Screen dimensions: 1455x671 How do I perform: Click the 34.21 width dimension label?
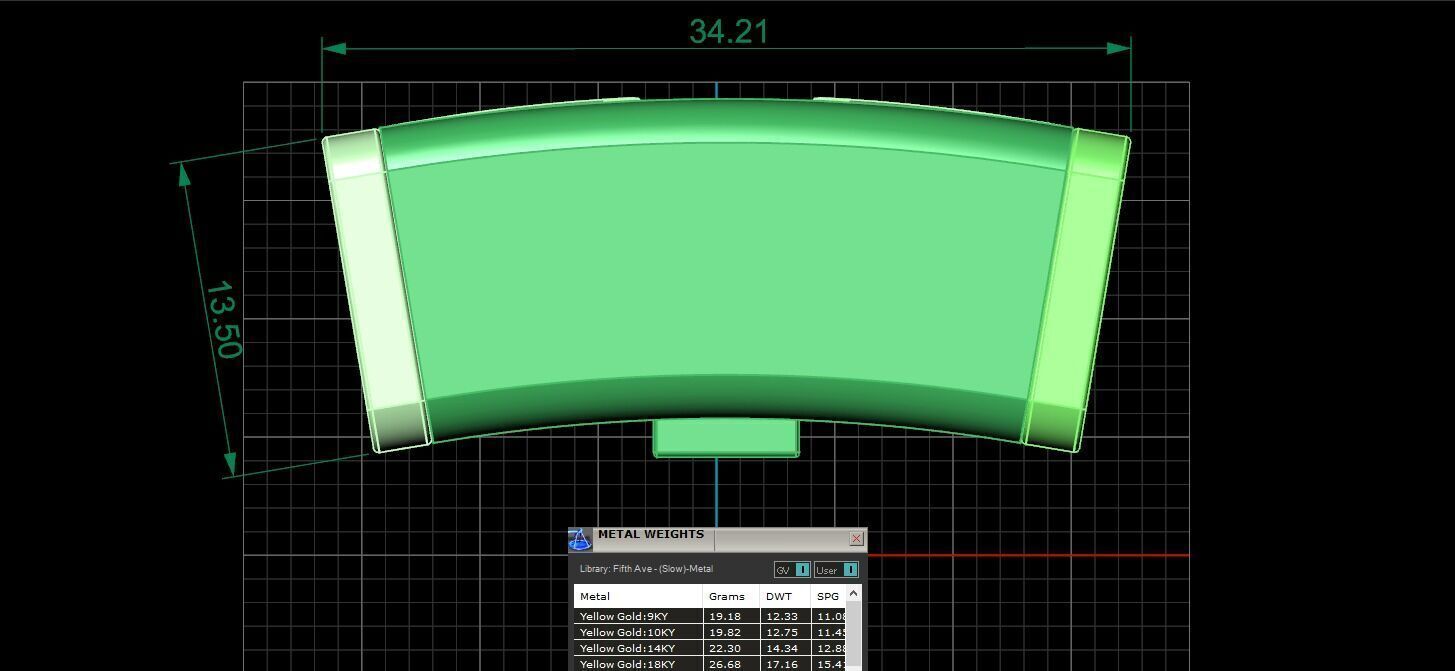729,31
